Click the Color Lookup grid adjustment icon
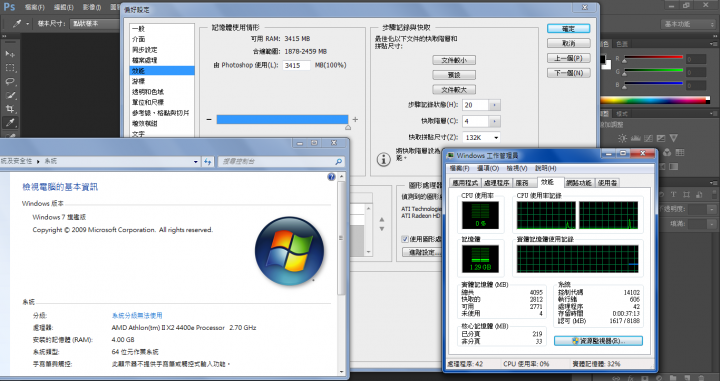Screen dimensions: 720x381 point(680,152)
